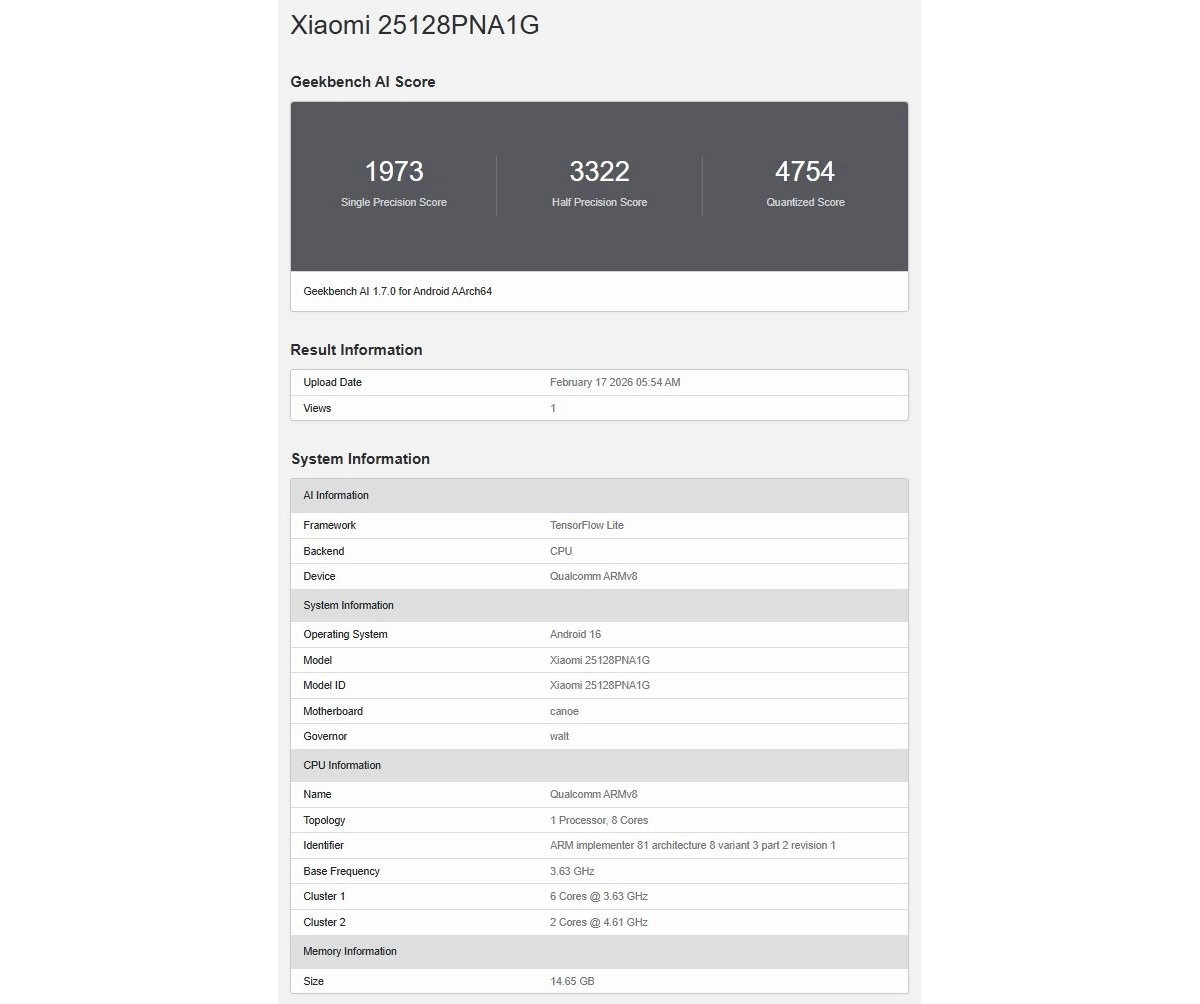Select the Android 16 operating system value
The width and height of the screenshot is (1200, 1004).
(575, 634)
